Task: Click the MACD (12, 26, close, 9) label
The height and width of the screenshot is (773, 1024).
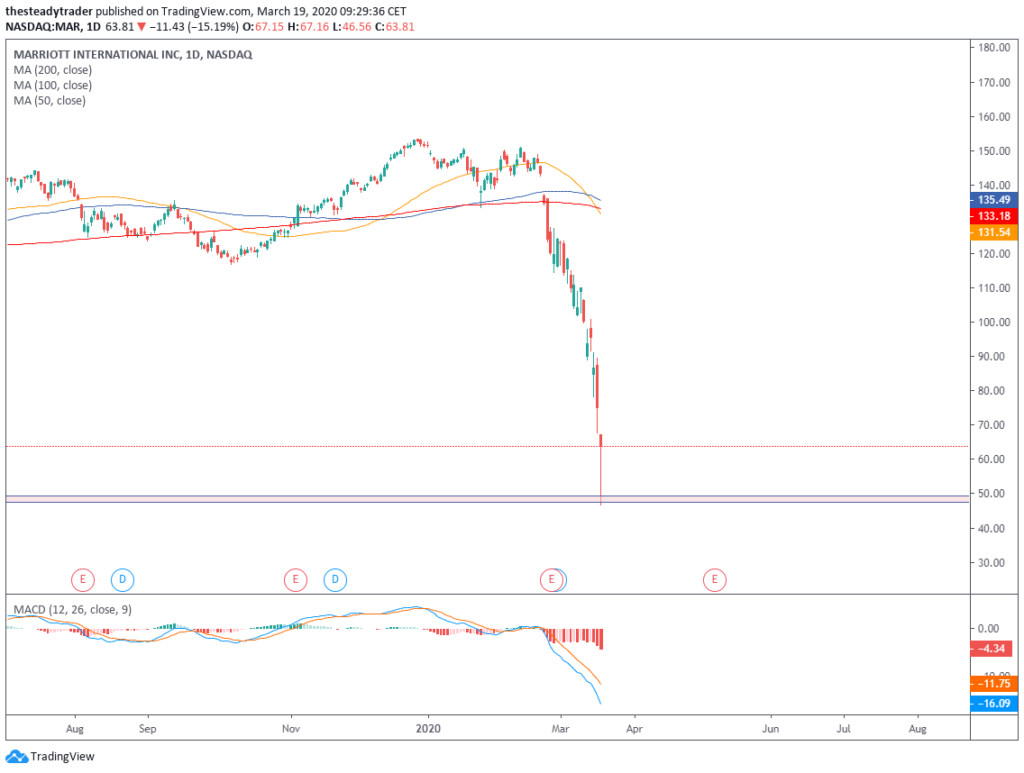Action: tap(72, 610)
